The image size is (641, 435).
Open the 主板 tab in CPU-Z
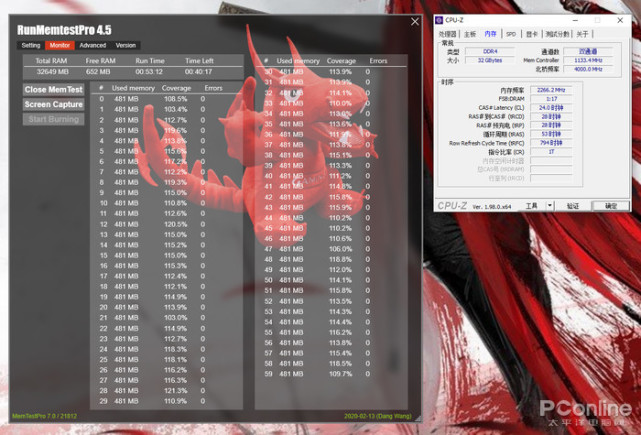[470, 34]
